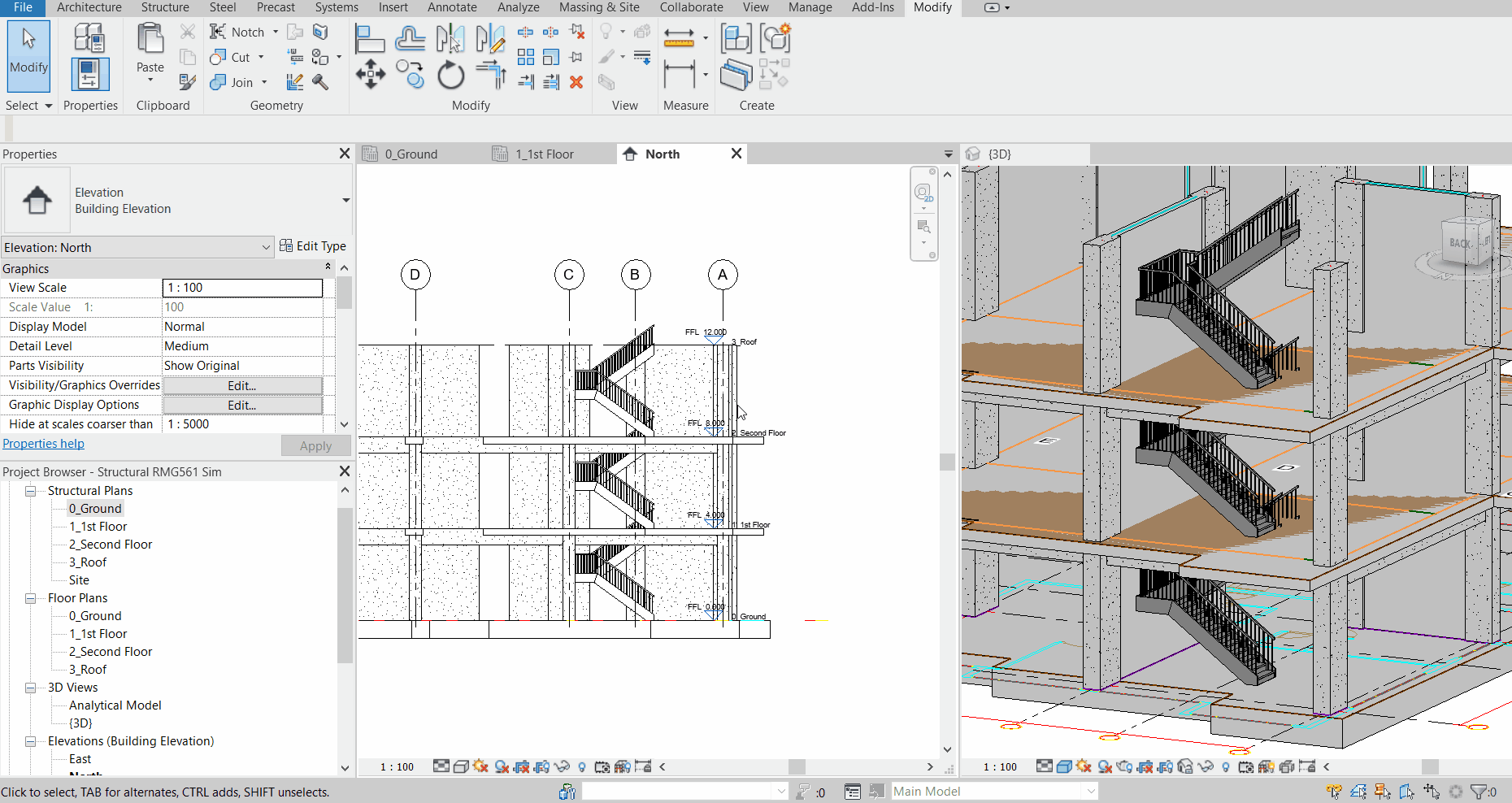This screenshot has height=803, width=1512.
Task: Open the Properties help link
Action: [x=44, y=444]
